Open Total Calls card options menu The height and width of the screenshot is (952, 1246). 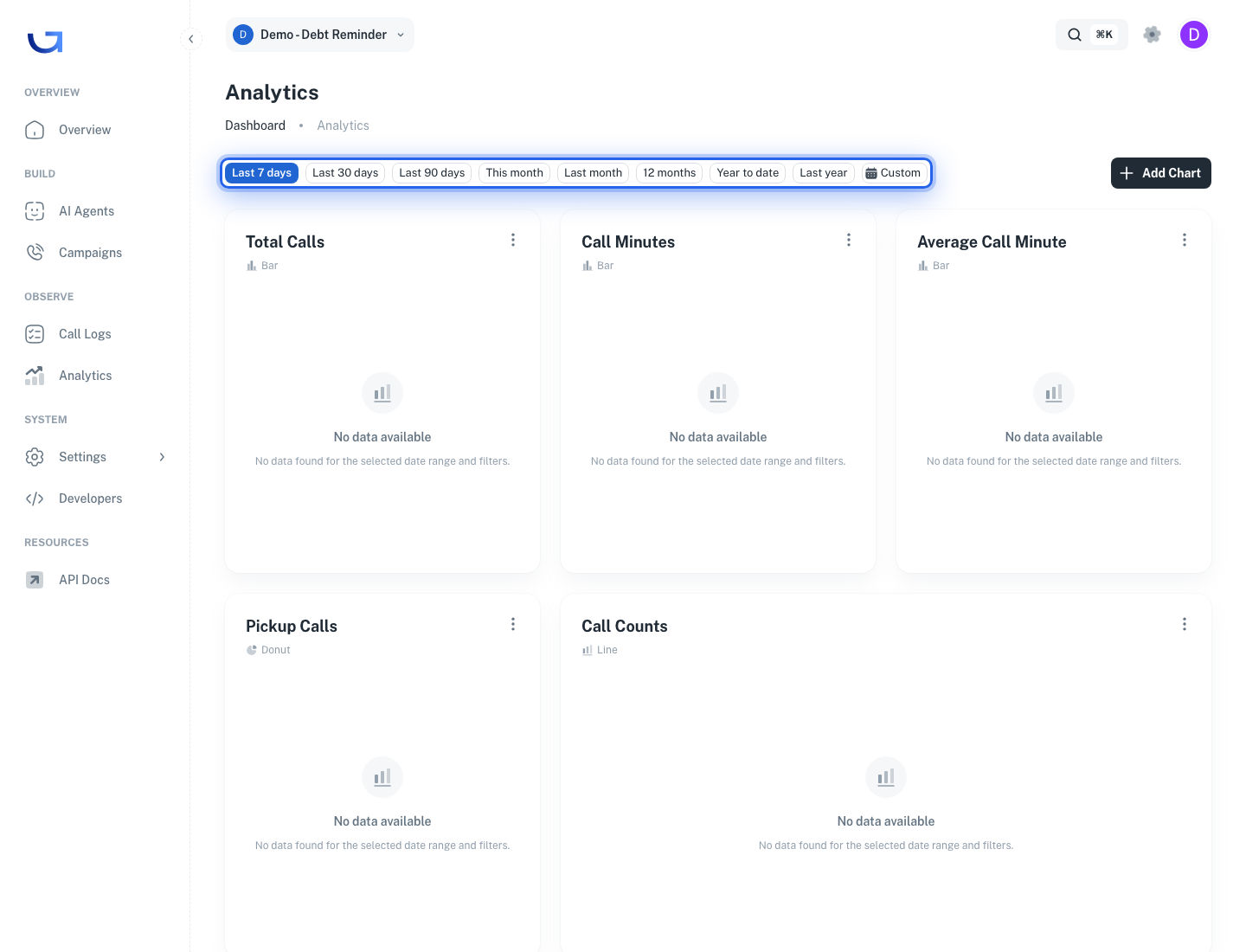513,240
